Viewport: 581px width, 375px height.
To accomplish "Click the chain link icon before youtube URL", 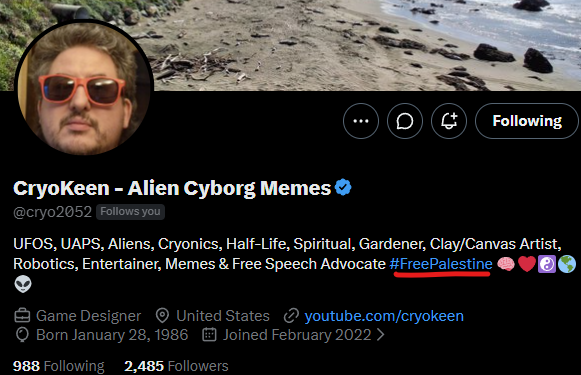I will (x=291, y=316).
